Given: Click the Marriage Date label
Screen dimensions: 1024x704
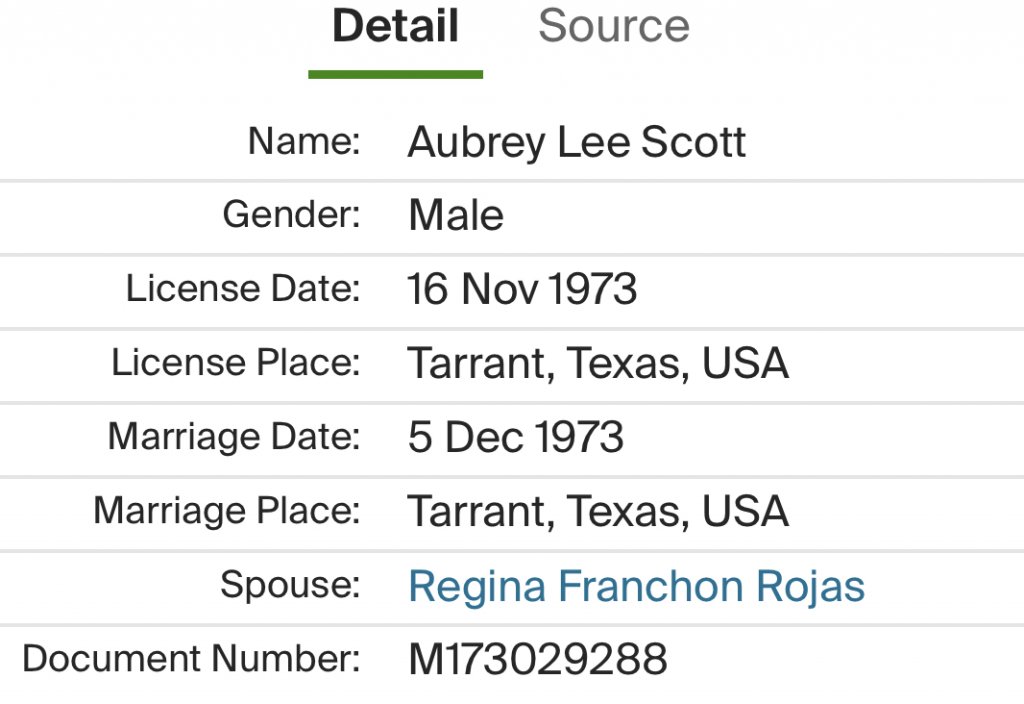Looking at the screenshot, I should [x=233, y=437].
